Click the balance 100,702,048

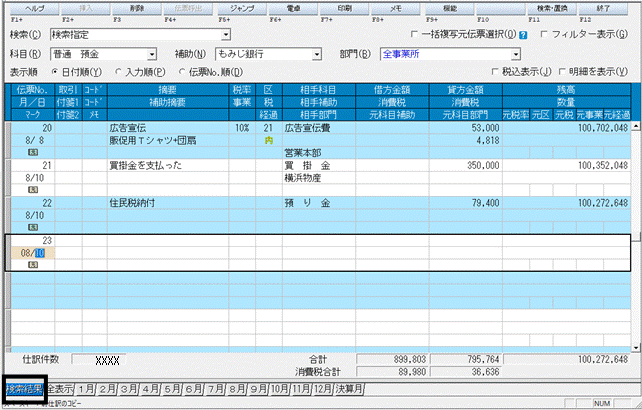pos(566,128)
